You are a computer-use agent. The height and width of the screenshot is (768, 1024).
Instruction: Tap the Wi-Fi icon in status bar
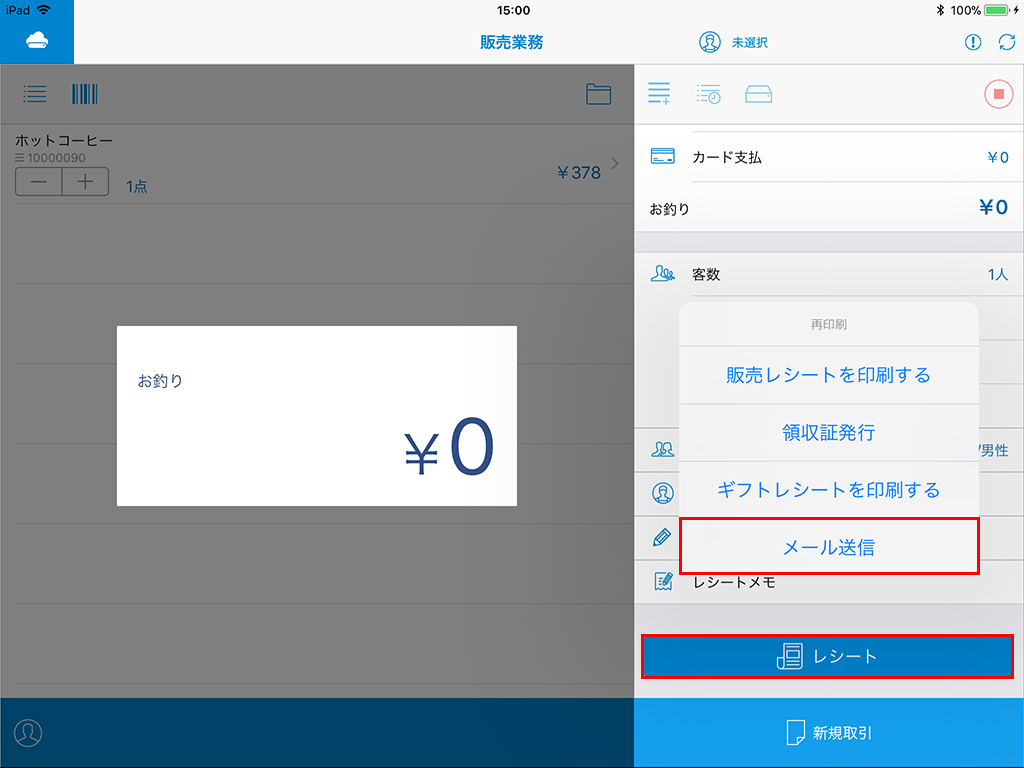44,10
